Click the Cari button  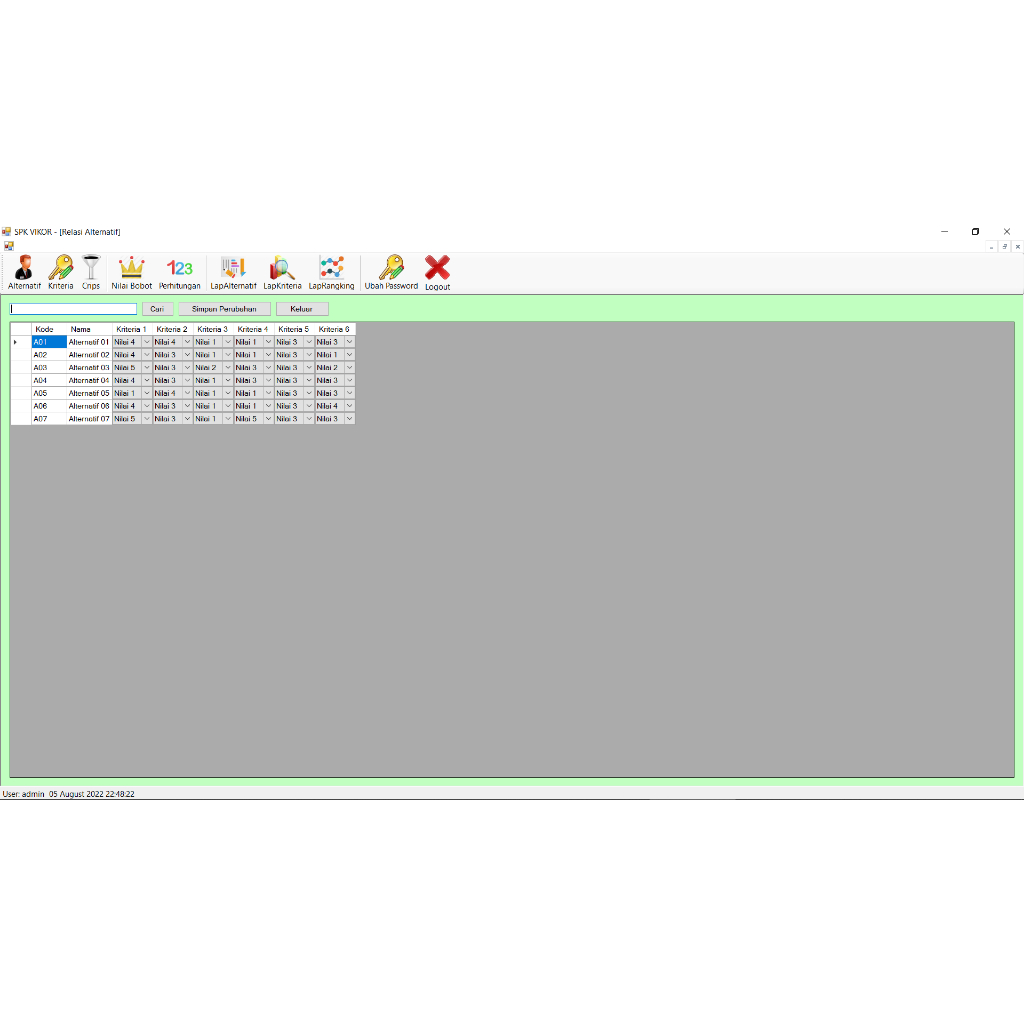click(157, 309)
